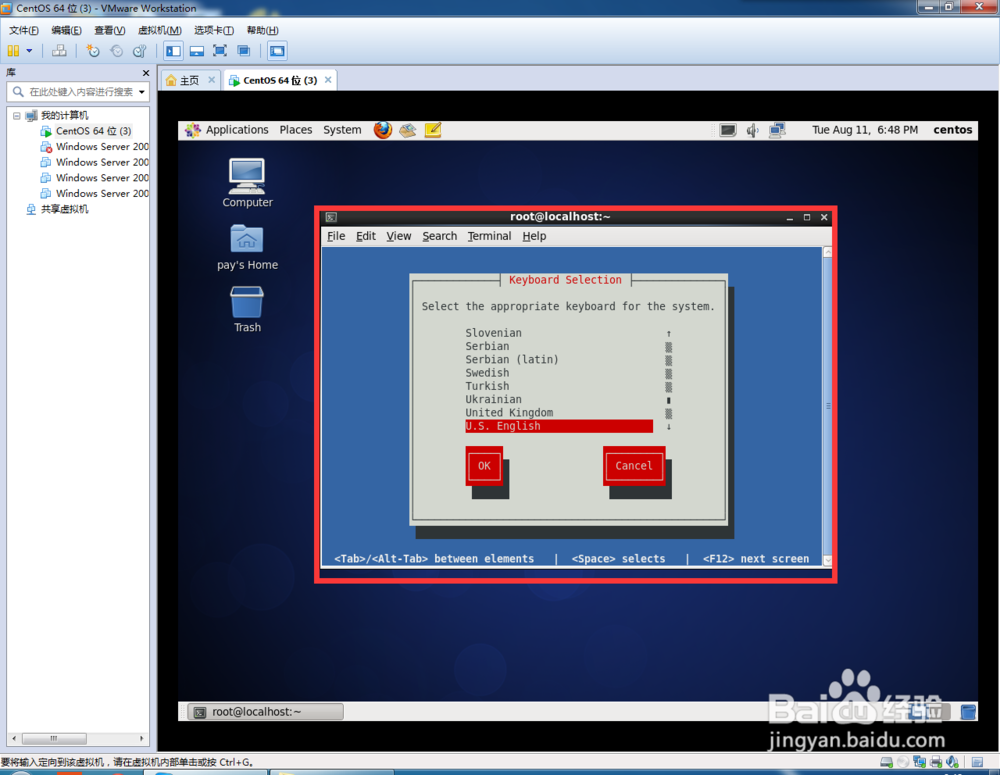Open the gedit text editor panel icon
This screenshot has width=1000, height=775.
tap(433, 130)
